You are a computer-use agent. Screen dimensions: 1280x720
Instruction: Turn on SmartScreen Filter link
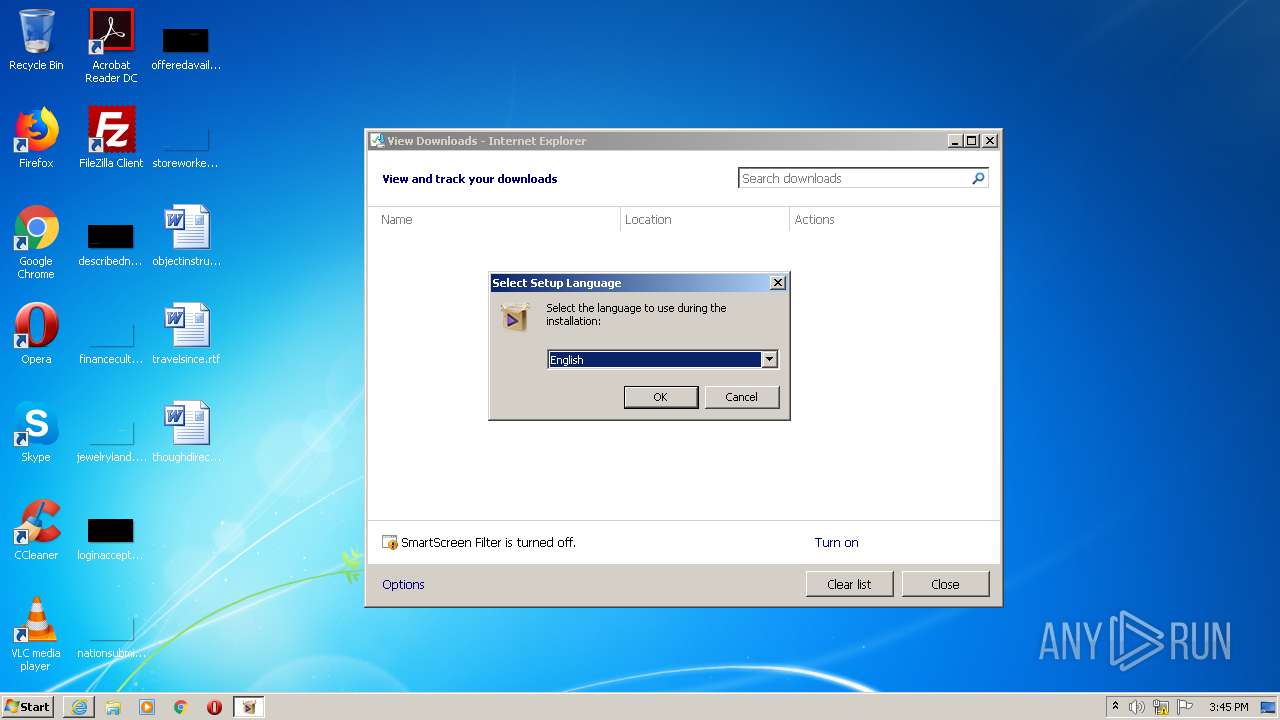[x=836, y=543]
